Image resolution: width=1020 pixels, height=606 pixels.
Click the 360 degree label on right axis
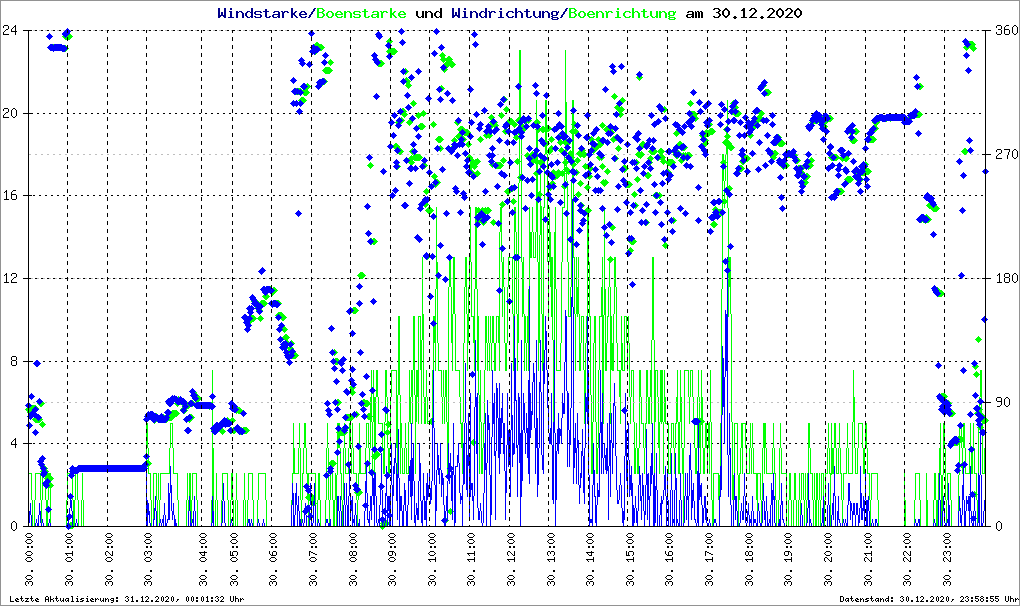pyautogui.click(x=1005, y=30)
